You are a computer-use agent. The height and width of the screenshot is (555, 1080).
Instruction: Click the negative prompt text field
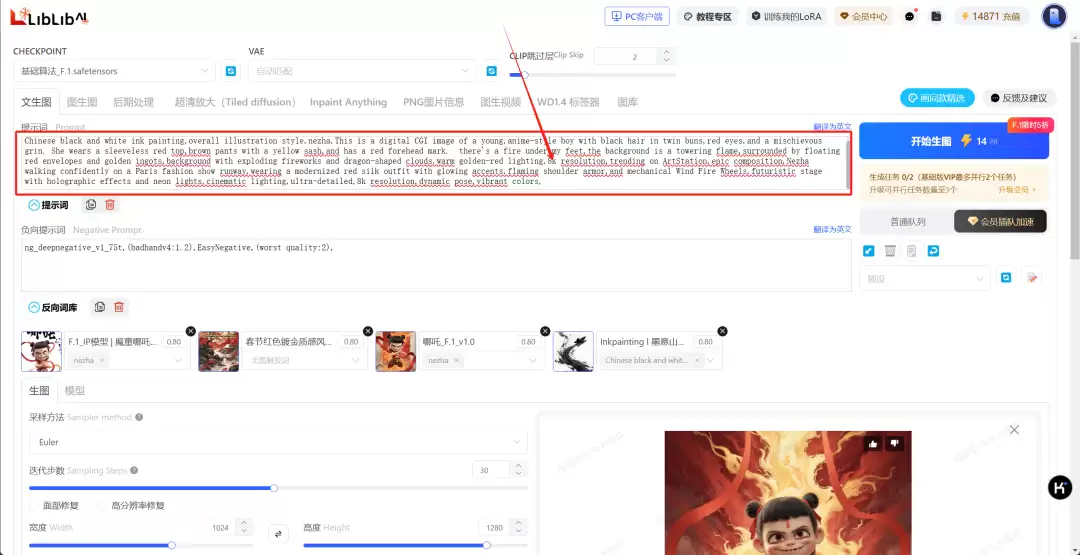tap(437, 265)
